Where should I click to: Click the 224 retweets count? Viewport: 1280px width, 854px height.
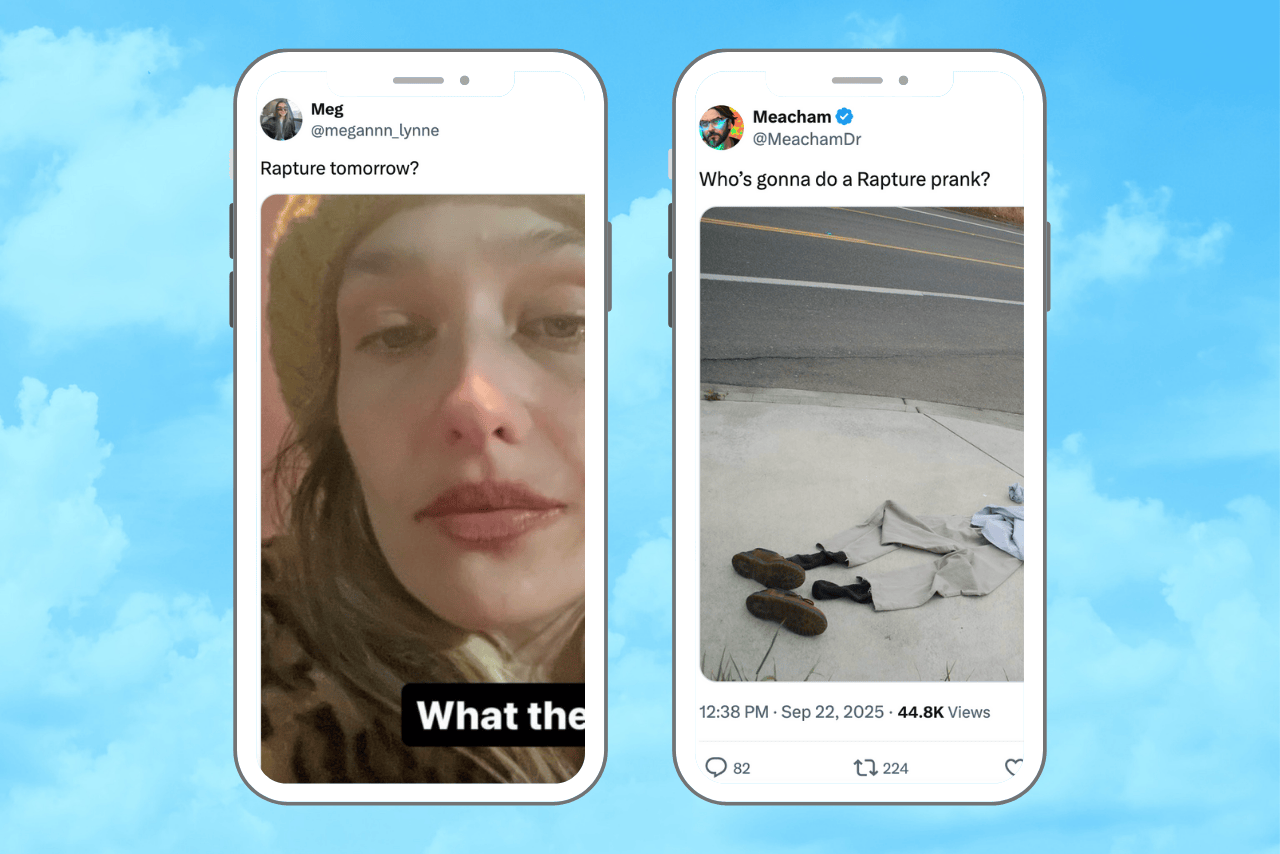point(896,768)
